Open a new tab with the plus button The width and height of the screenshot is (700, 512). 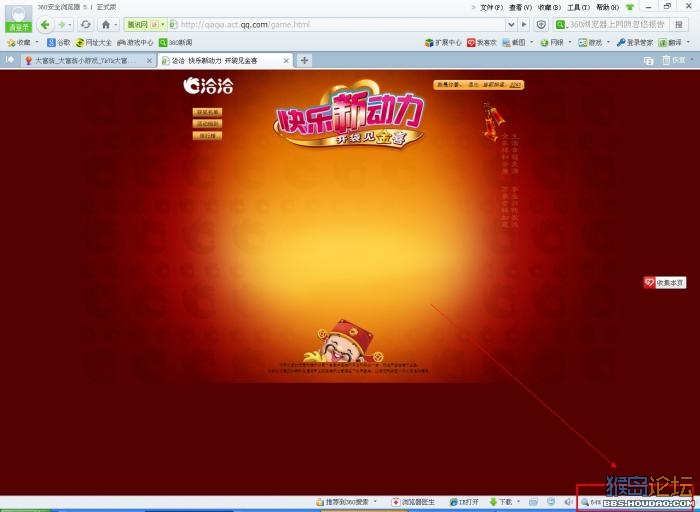304,60
